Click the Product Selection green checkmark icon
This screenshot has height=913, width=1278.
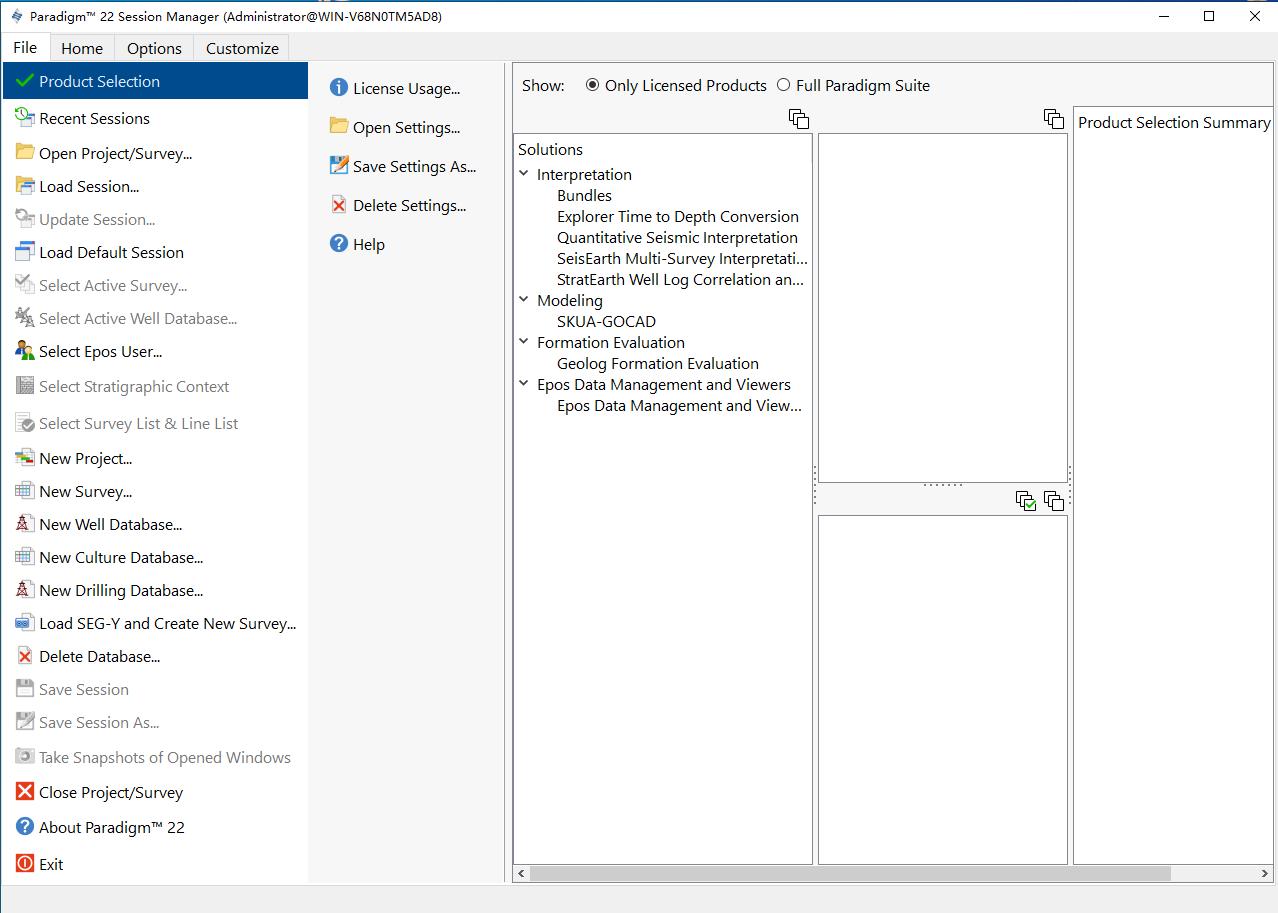(x=25, y=81)
